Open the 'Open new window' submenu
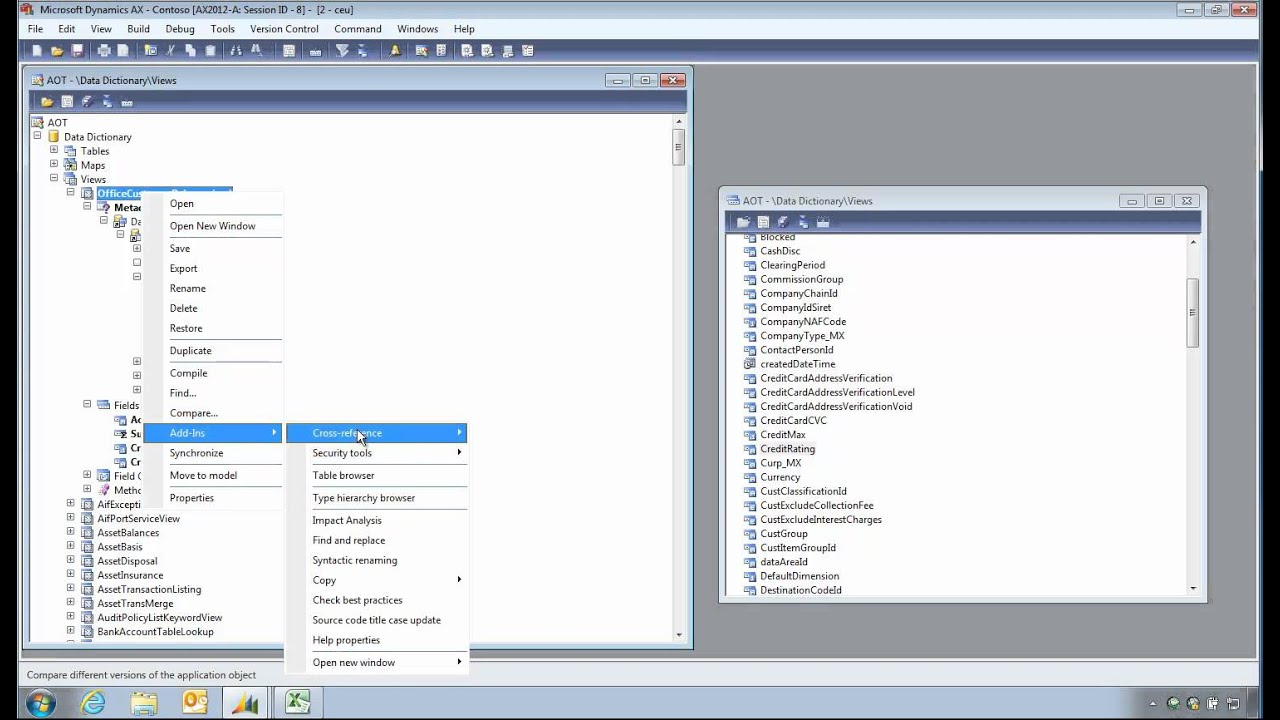 376,662
